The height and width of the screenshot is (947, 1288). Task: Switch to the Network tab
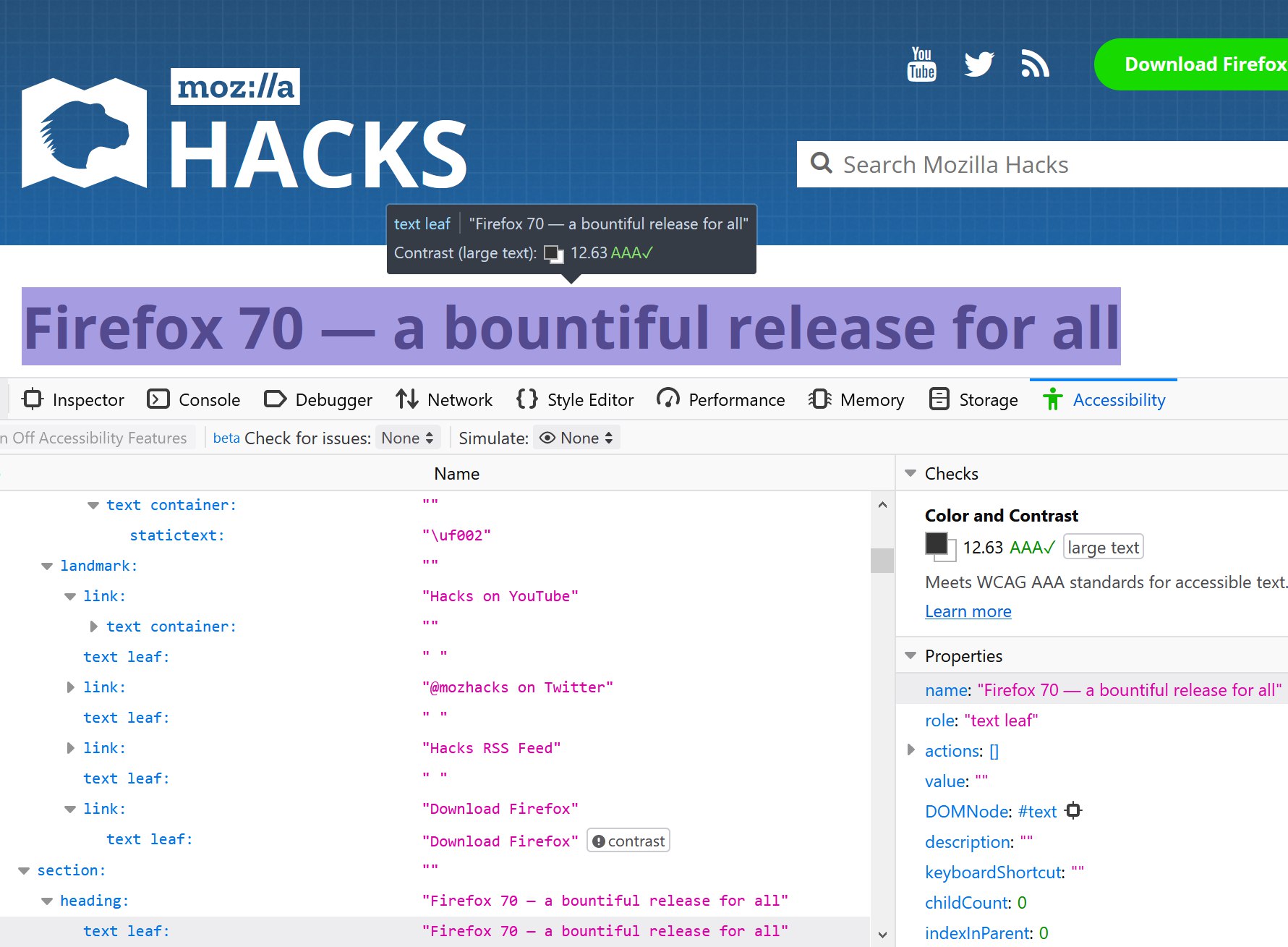point(444,399)
